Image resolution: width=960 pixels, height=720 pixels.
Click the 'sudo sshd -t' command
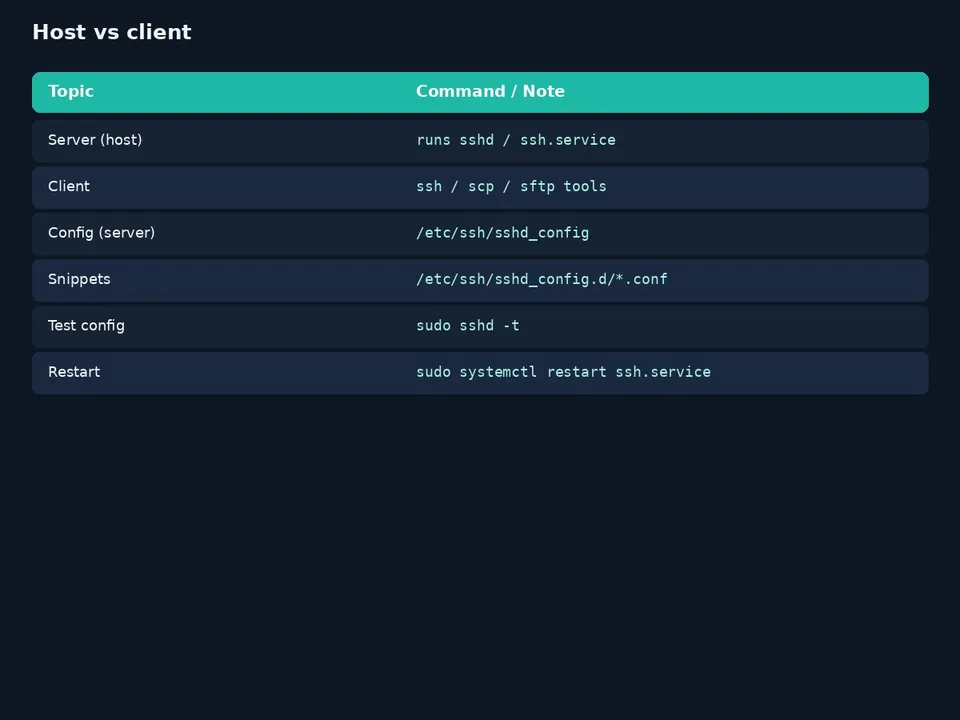(468, 326)
